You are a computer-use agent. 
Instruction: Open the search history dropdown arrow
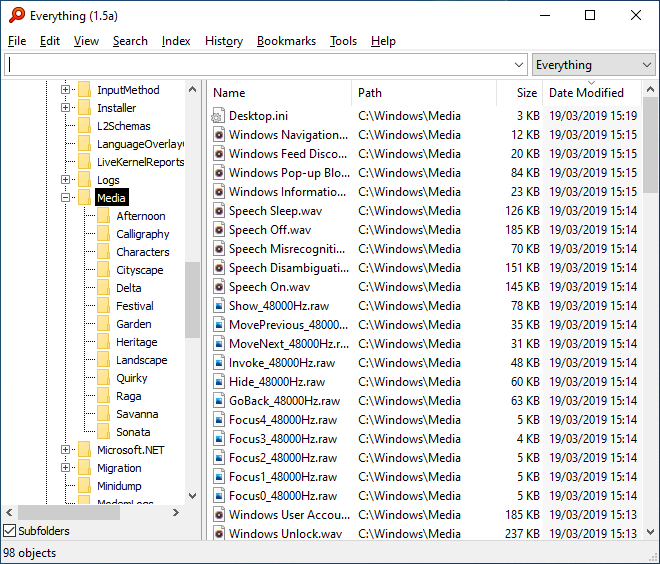(x=519, y=65)
